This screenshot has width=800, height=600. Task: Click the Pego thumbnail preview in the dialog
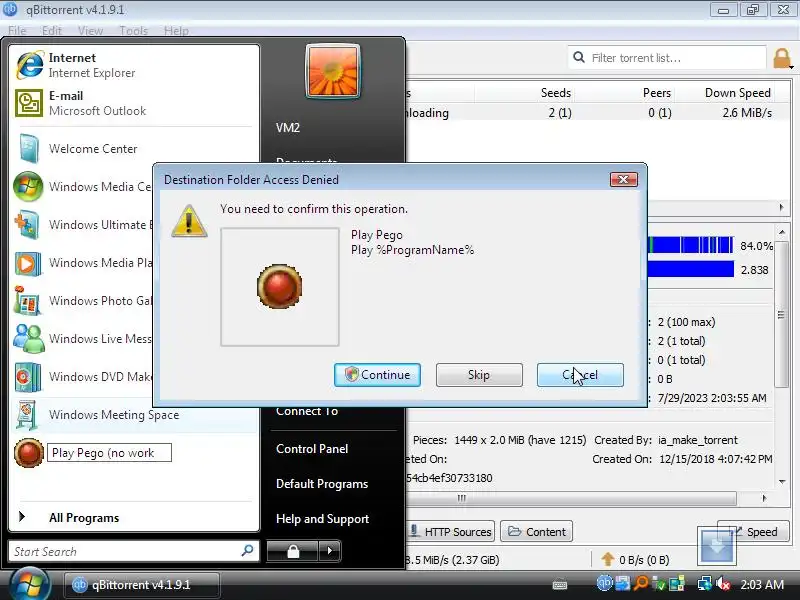(x=280, y=287)
